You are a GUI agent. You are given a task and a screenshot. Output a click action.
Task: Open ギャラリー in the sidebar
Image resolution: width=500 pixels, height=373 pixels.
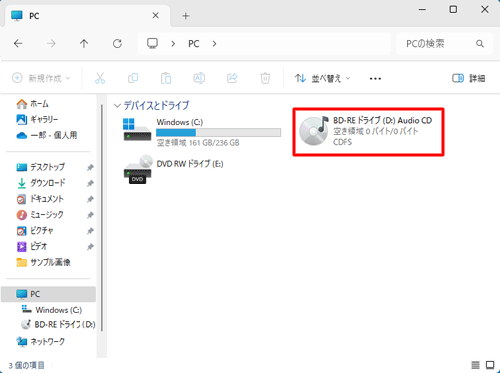click(x=37, y=119)
